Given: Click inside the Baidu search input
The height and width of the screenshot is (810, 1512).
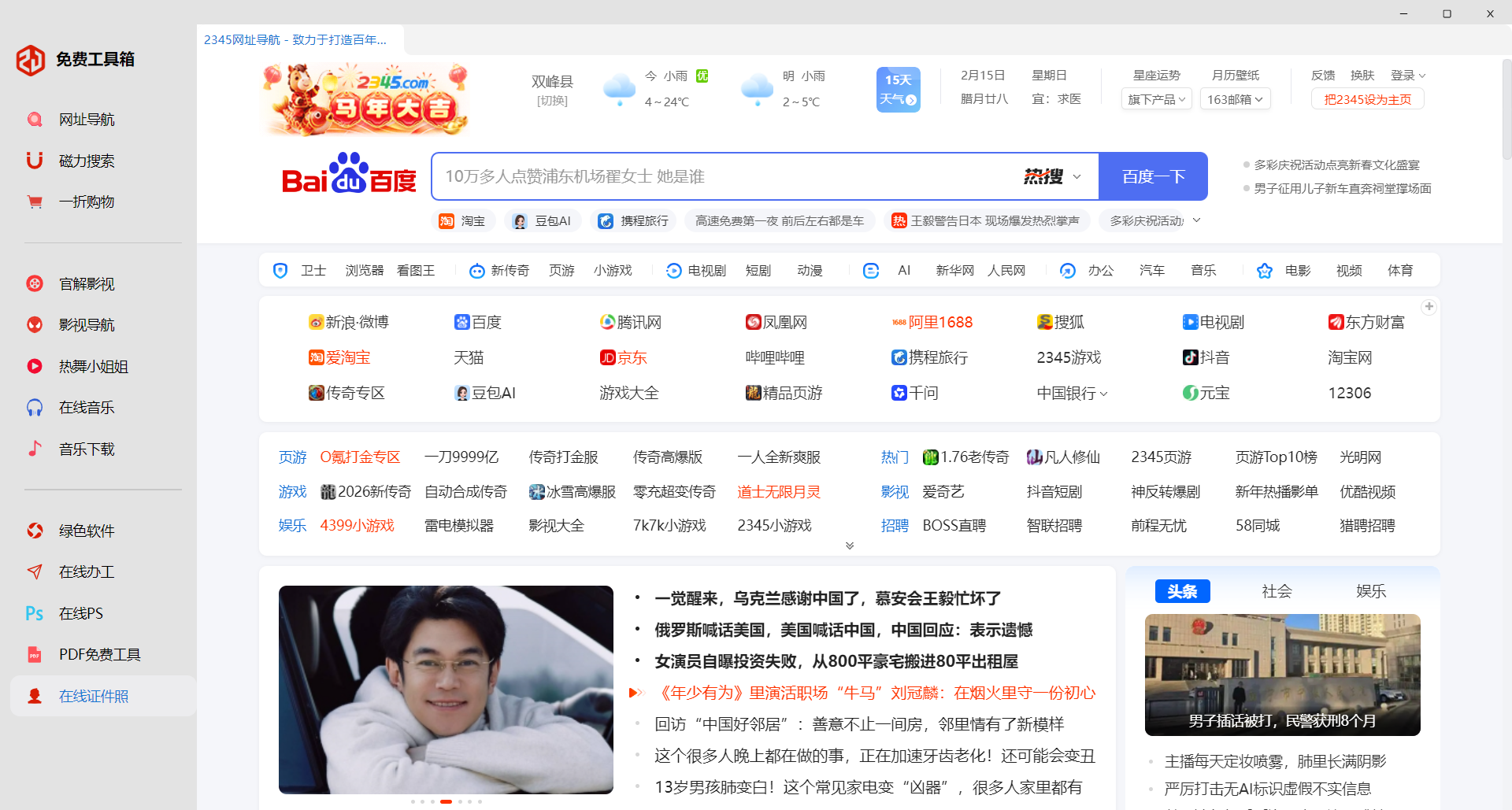Looking at the screenshot, I should coord(724,176).
